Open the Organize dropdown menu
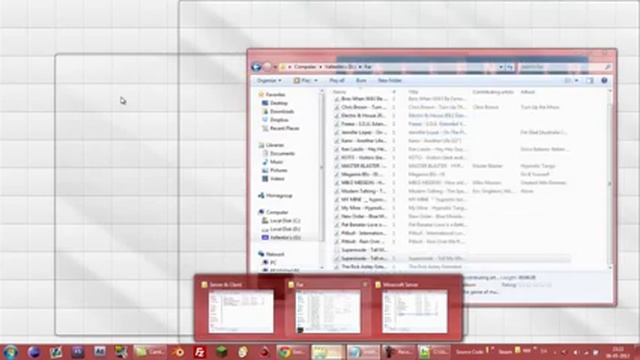 (269, 80)
